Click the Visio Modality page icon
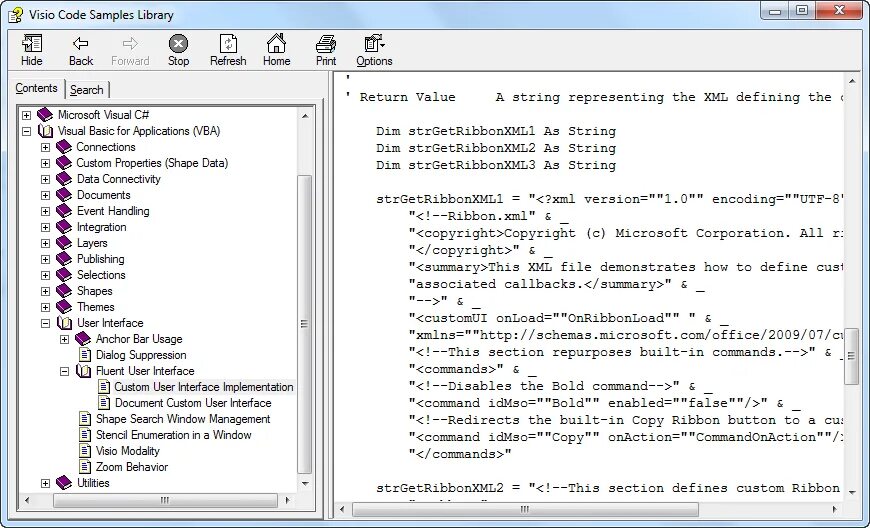 click(85, 451)
